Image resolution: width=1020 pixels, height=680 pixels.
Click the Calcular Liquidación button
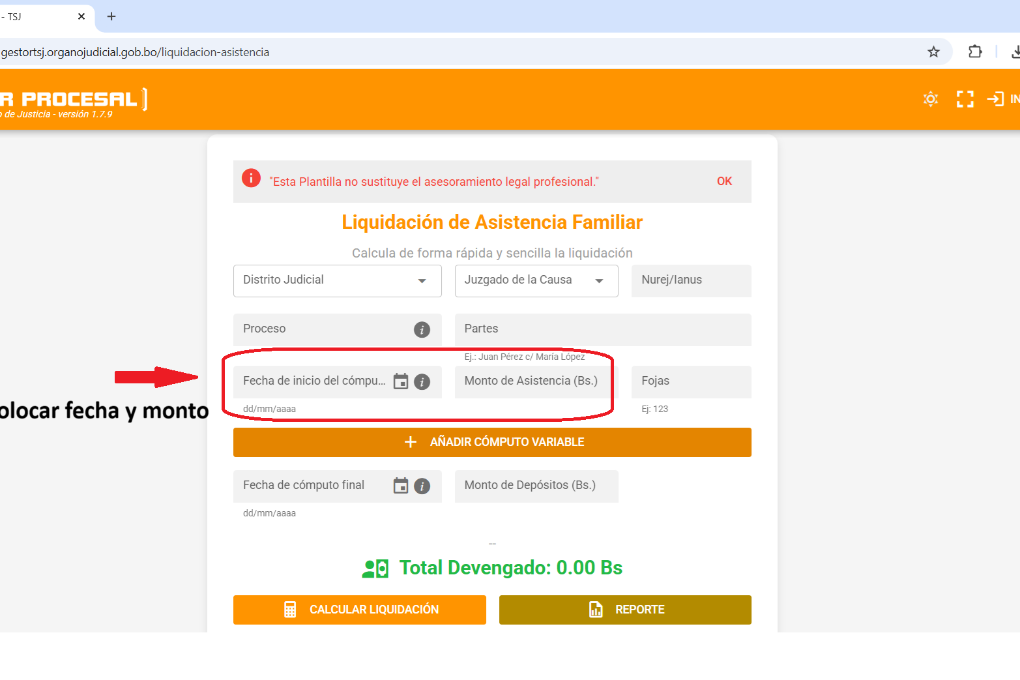359,610
